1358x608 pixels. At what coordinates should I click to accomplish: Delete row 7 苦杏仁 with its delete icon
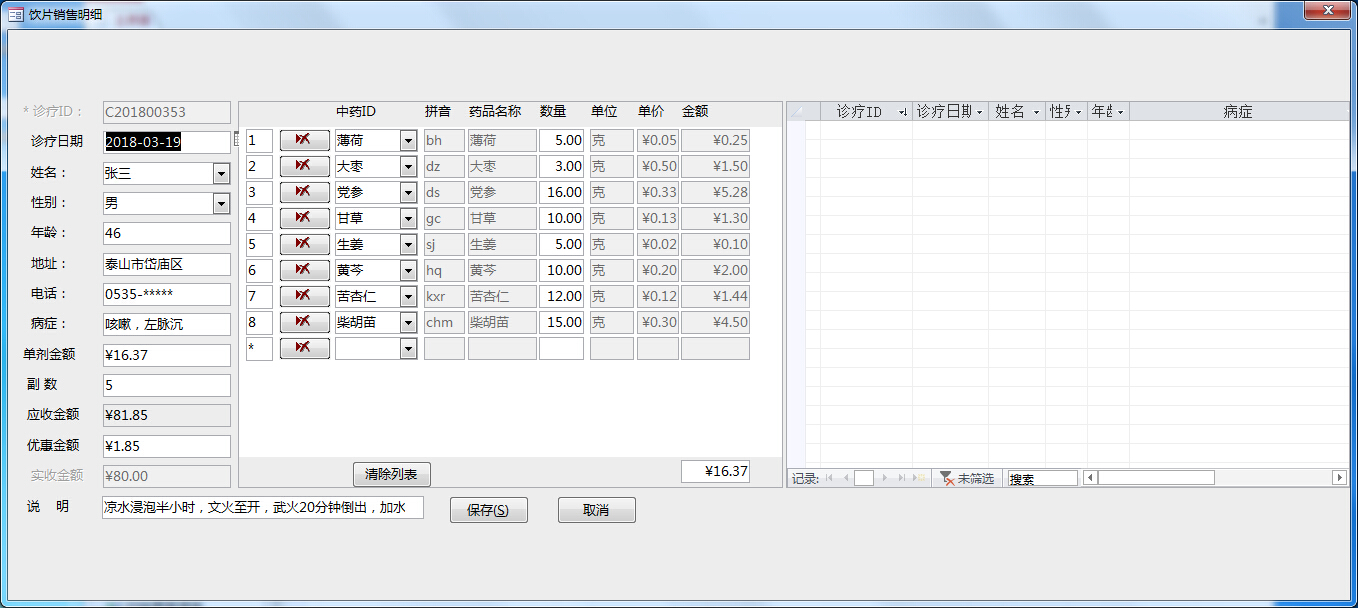click(x=304, y=296)
